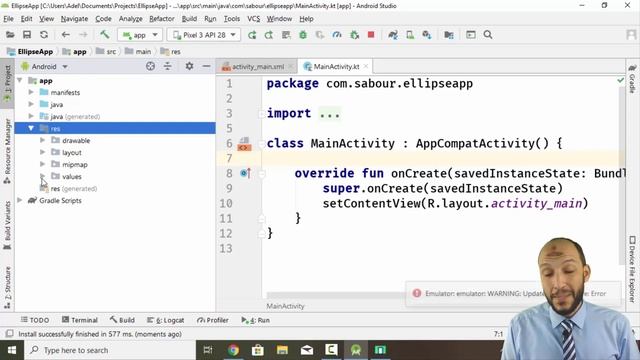Navigate forward with the right arrow icon
The image size is (640, 360).
(83, 35)
